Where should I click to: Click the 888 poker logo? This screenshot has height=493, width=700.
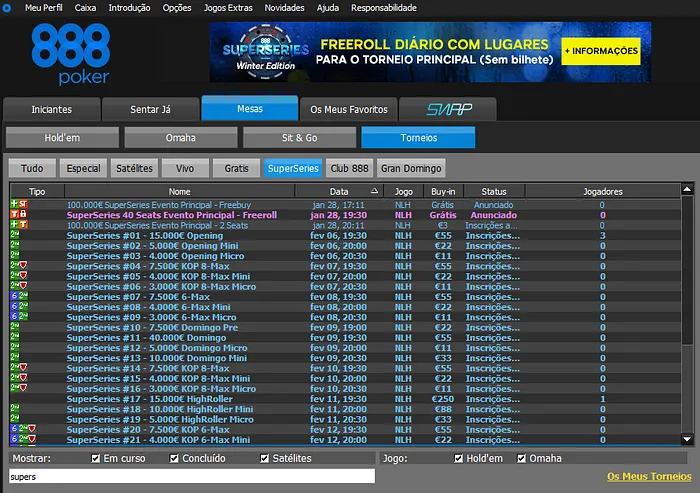71,54
